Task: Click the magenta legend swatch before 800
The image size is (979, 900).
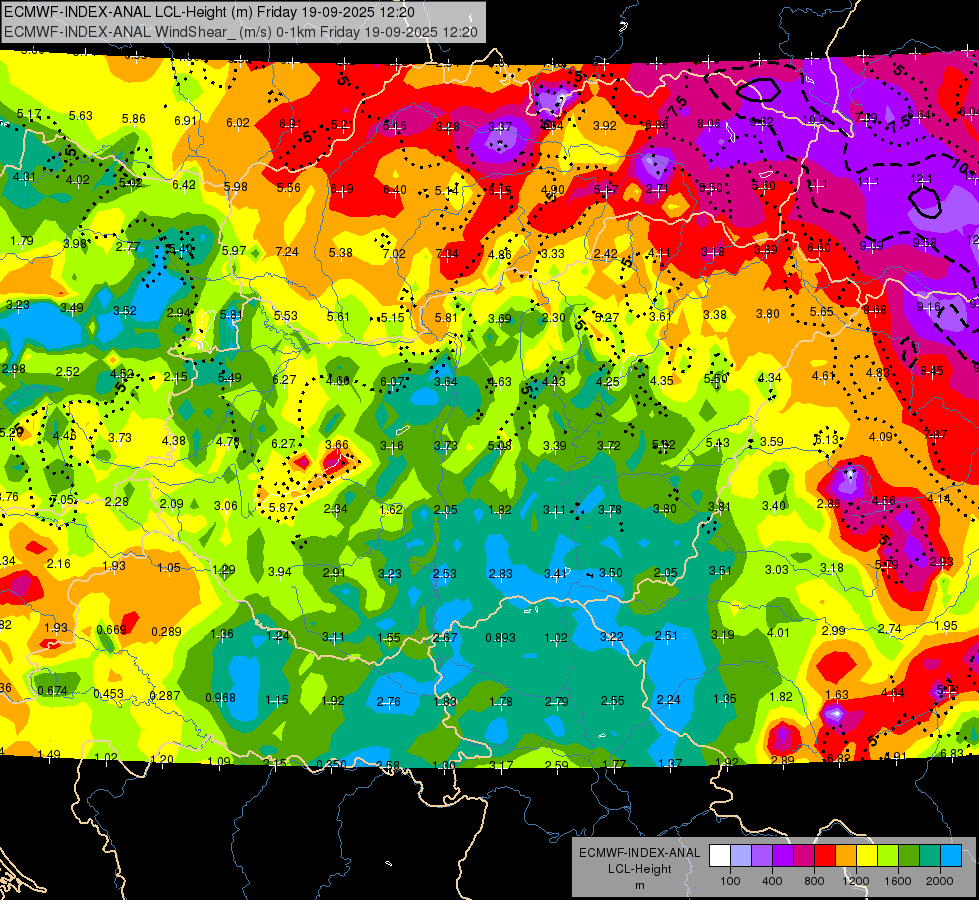Action: point(804,856)
